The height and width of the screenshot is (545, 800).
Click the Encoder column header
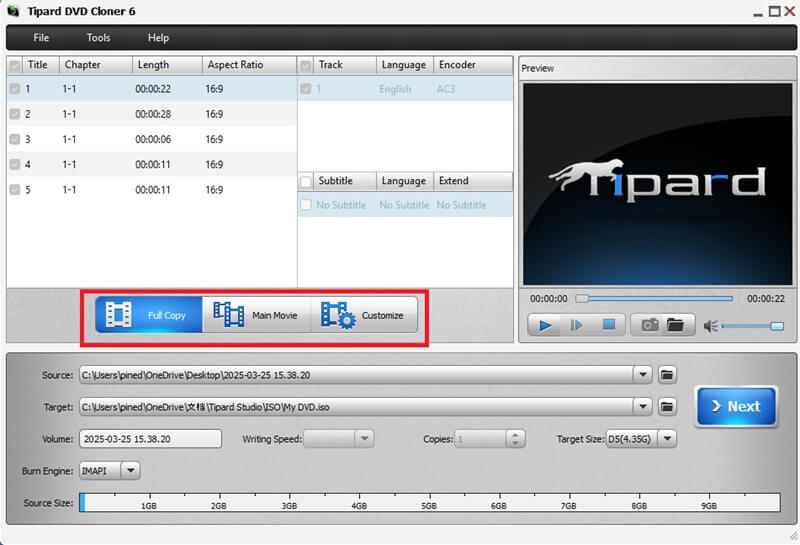(473, 65)
